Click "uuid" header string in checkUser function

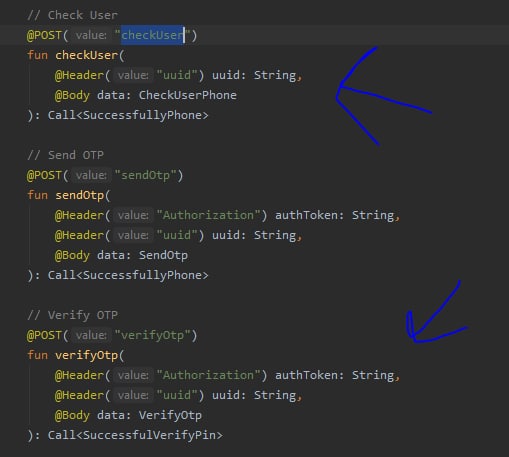pos(177,75)
